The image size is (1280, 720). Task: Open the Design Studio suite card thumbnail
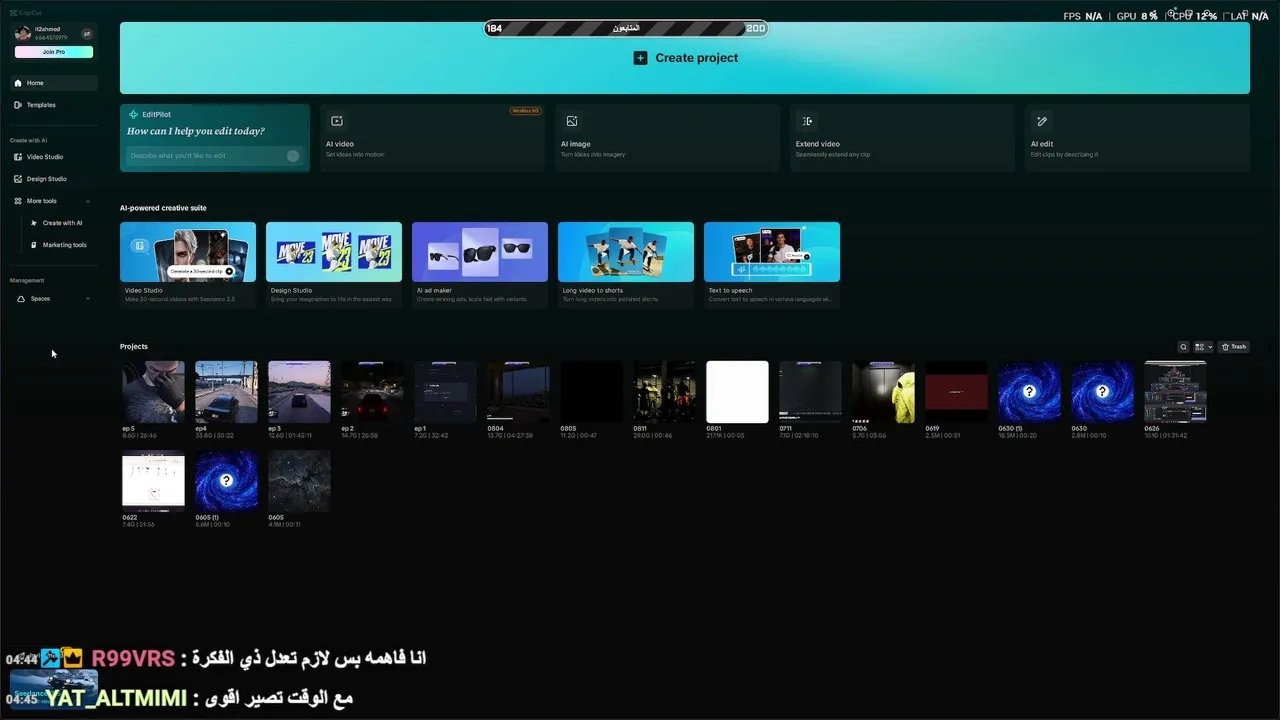(x=334, y=252)
